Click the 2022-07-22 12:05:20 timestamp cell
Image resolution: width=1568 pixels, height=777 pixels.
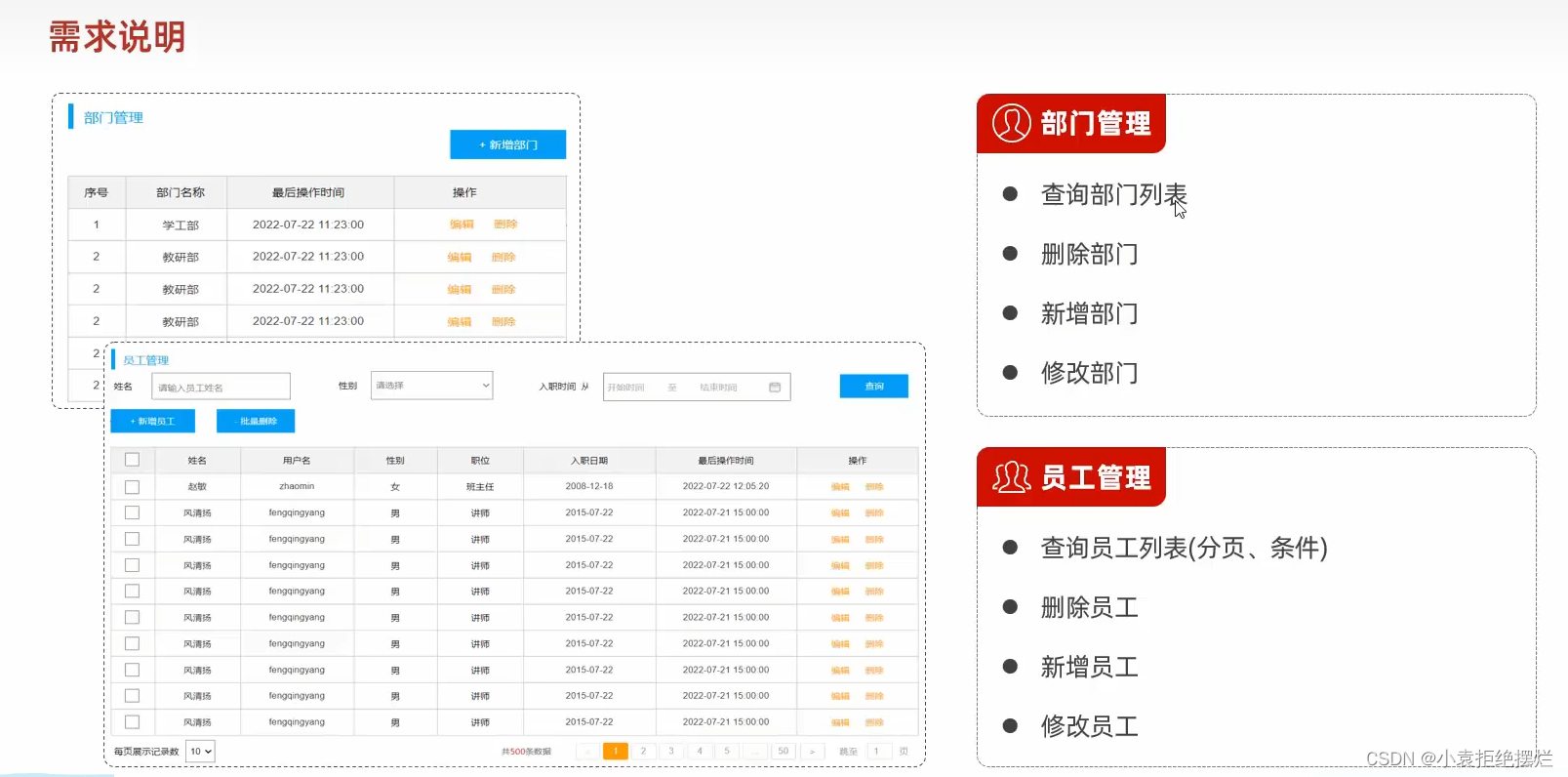726,486
